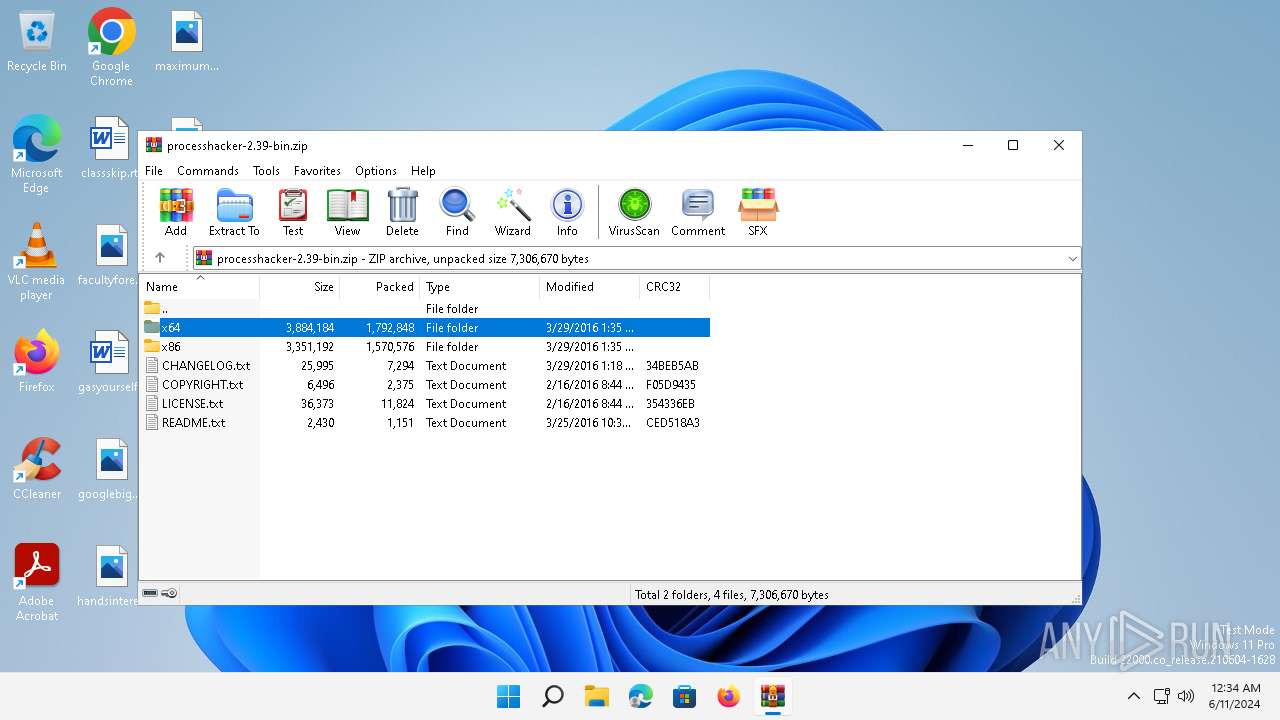Click the Delete trash can icon
This screenshot has width=1280, height=720.
(x=402, y=212)
